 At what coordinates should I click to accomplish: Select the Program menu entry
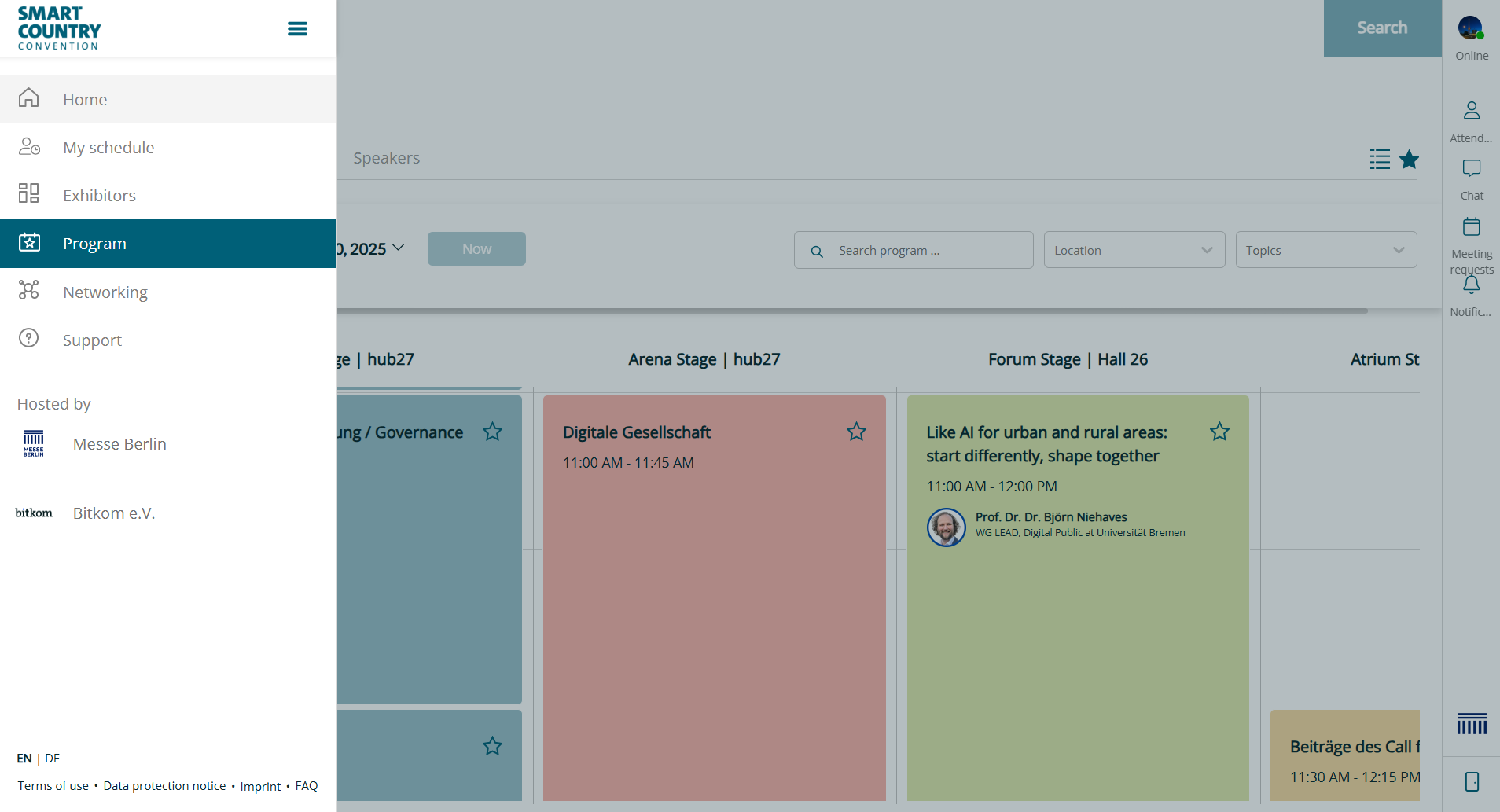168,244
